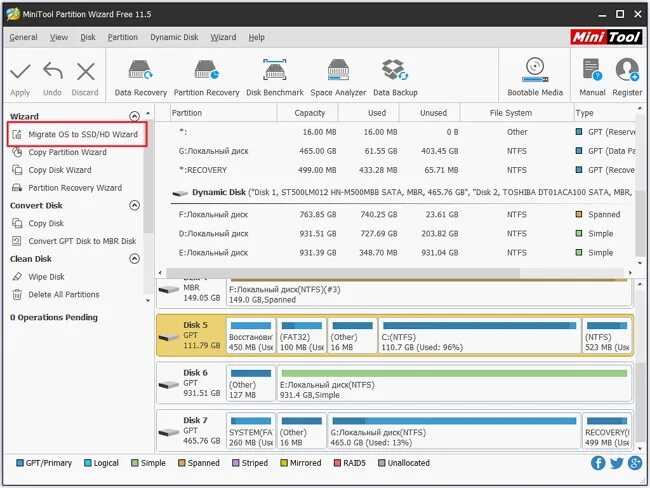Click the Undo arrow icon

[x=53, y=71]
